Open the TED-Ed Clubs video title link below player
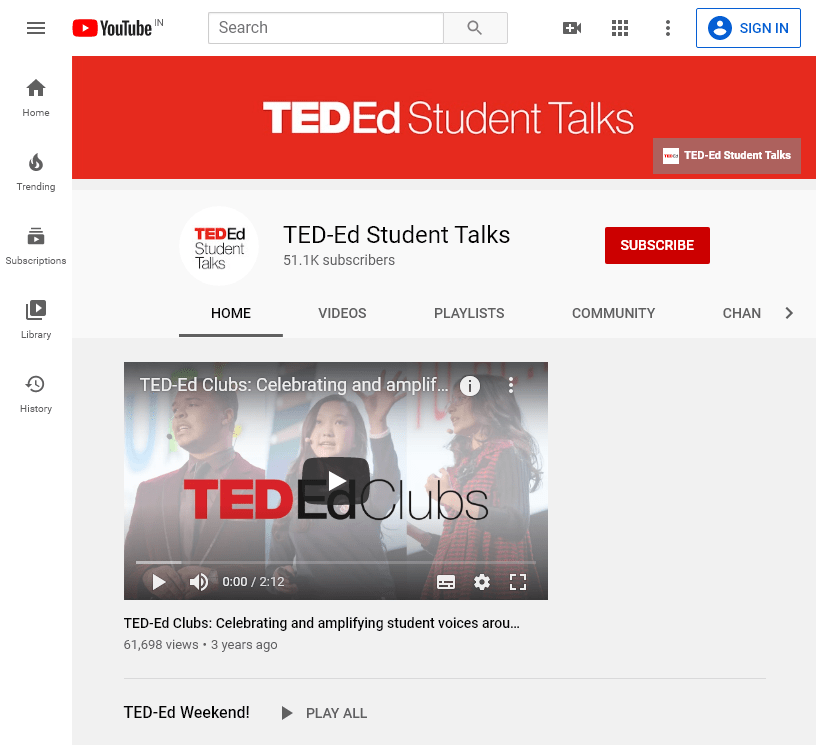 tap(322, 623)
